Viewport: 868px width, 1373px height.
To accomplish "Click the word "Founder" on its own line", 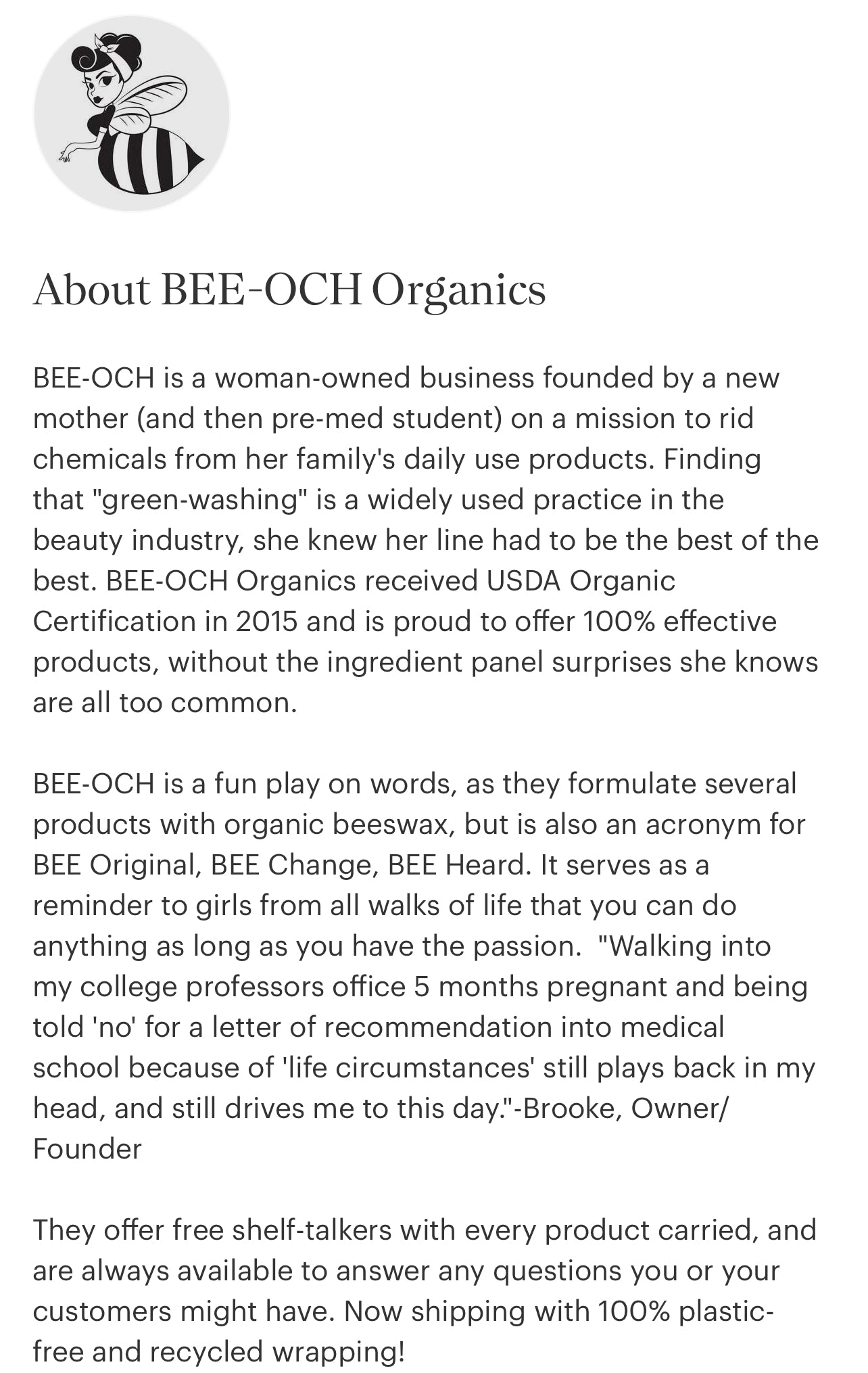I will click(x=87, y=1149).
